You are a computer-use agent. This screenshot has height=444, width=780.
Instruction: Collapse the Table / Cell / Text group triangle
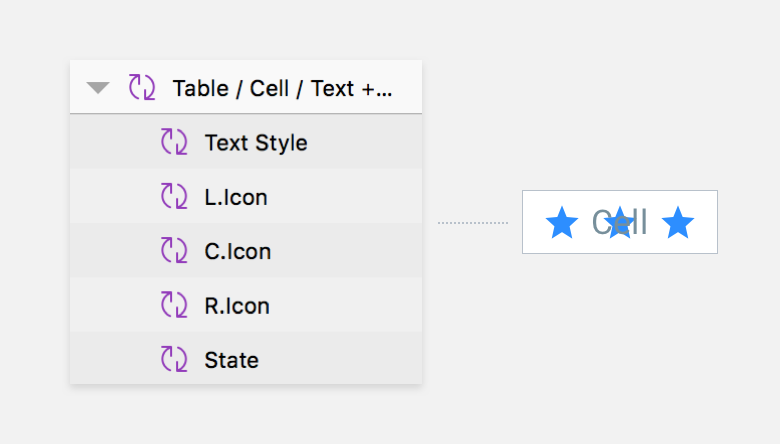98,88
